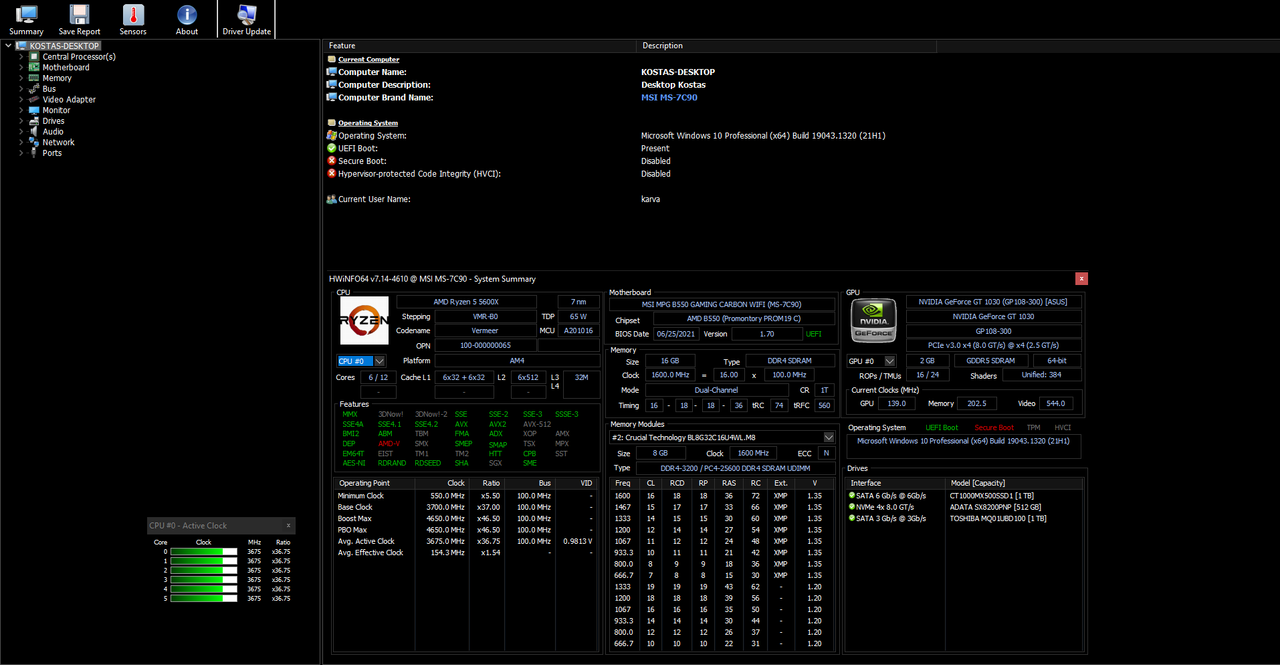
Task: Select the CT1000MX500SSD1 [1 TB] drive row
Action: tap(965, 494)
